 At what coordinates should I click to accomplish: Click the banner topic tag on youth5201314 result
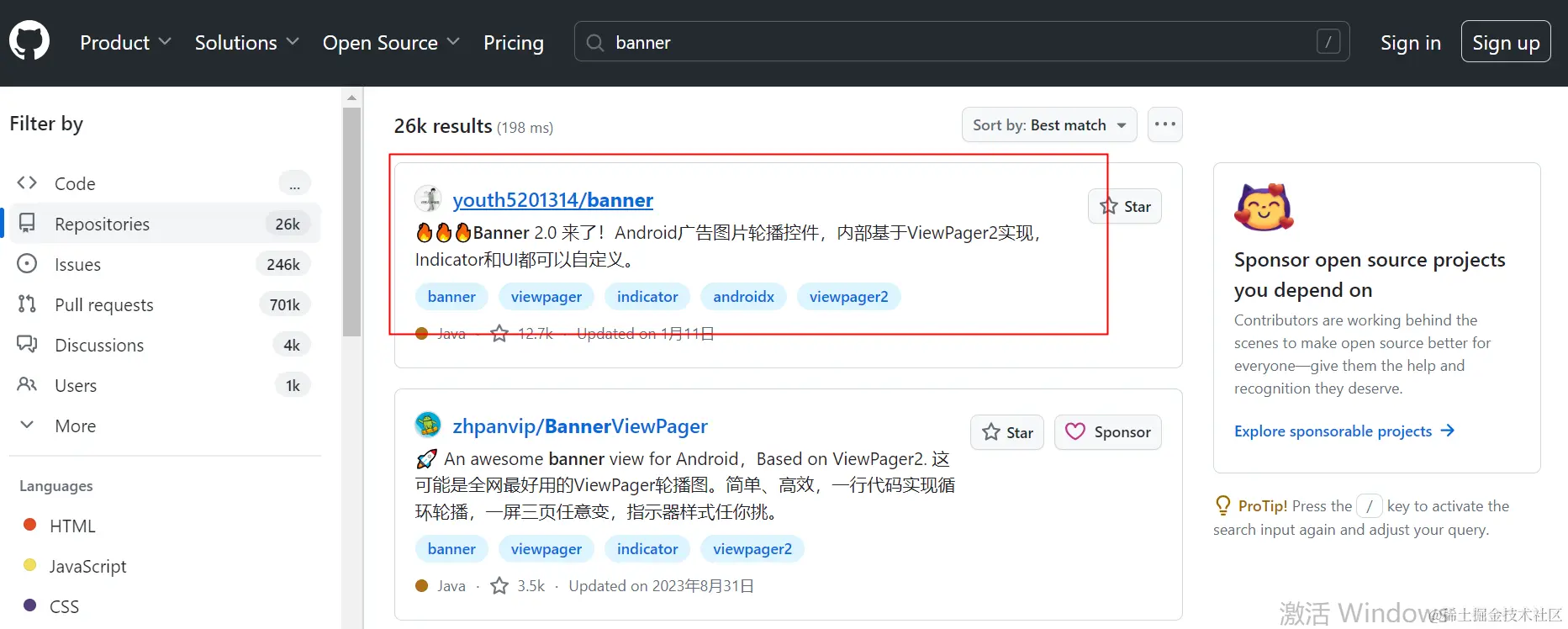pyautogui.click(x=451, y=297)
